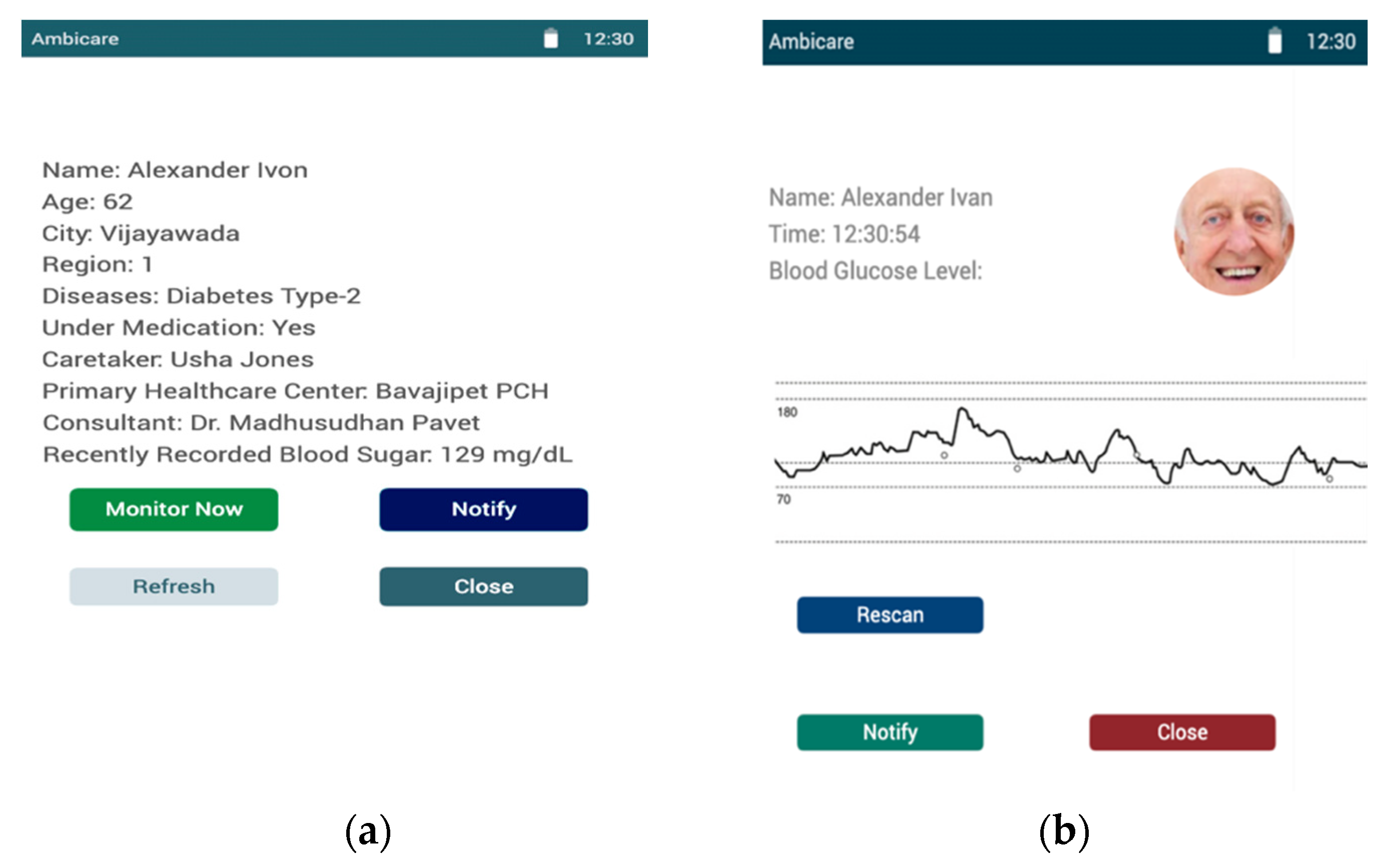Select the 70 label on the glucose chart
1383x868 pixels.
coord(784,499)
